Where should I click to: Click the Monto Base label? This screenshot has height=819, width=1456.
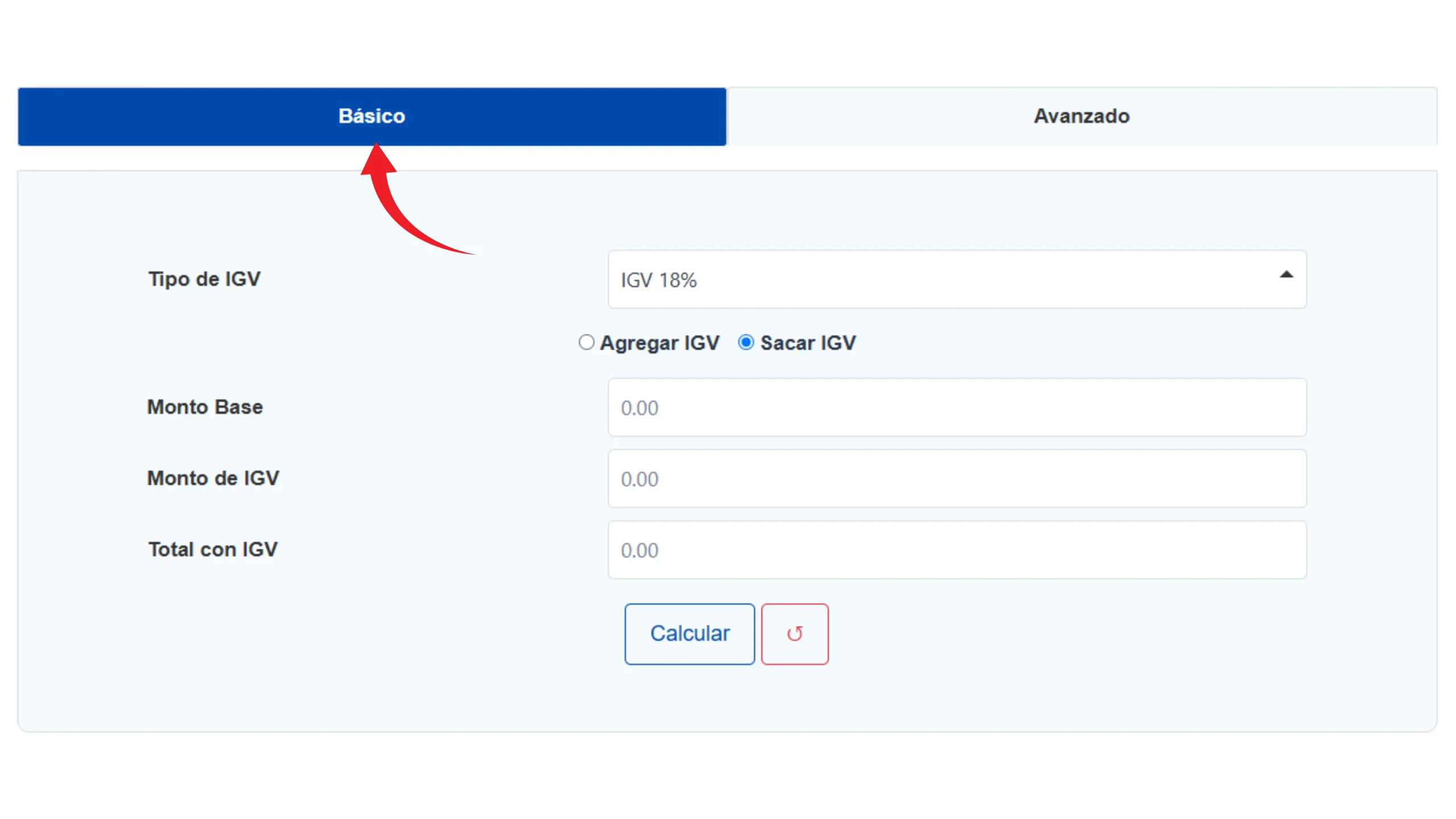tap(205, 407)
